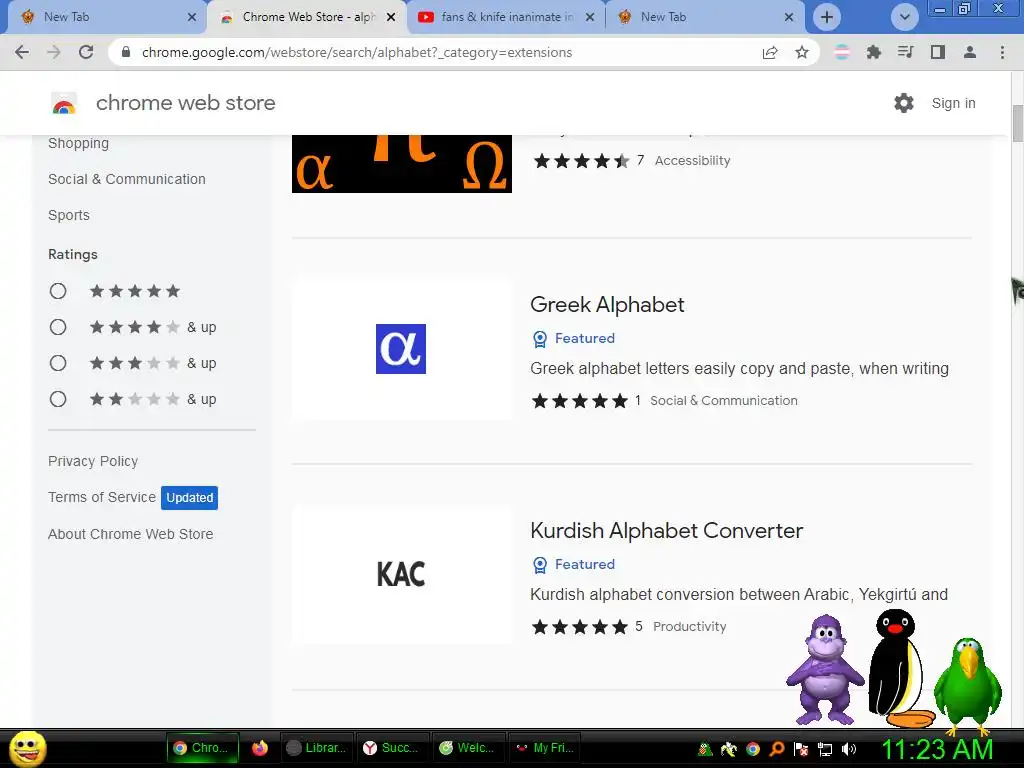Select the 5 stars rating filter
Screen dimensions: 1024x768
(58, 291)
